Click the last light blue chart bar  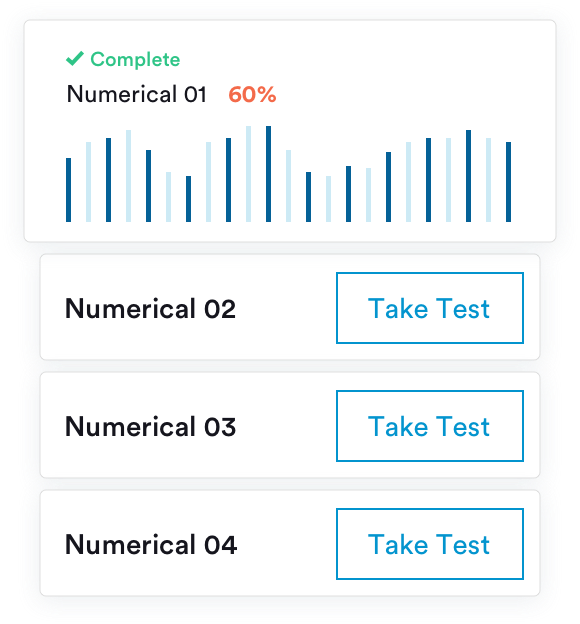[488, 180]
